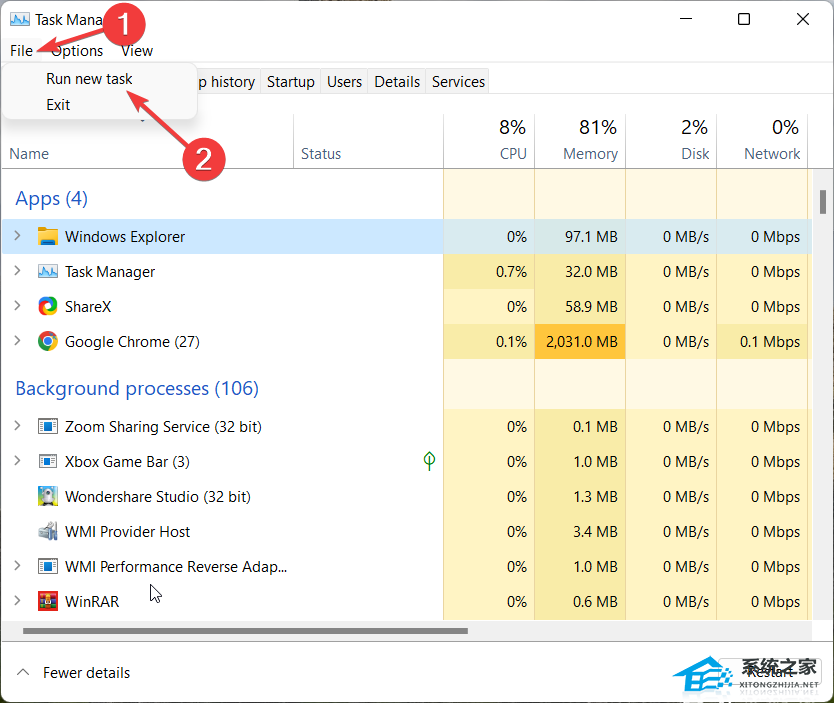Sort processes by the Status column

368,141
